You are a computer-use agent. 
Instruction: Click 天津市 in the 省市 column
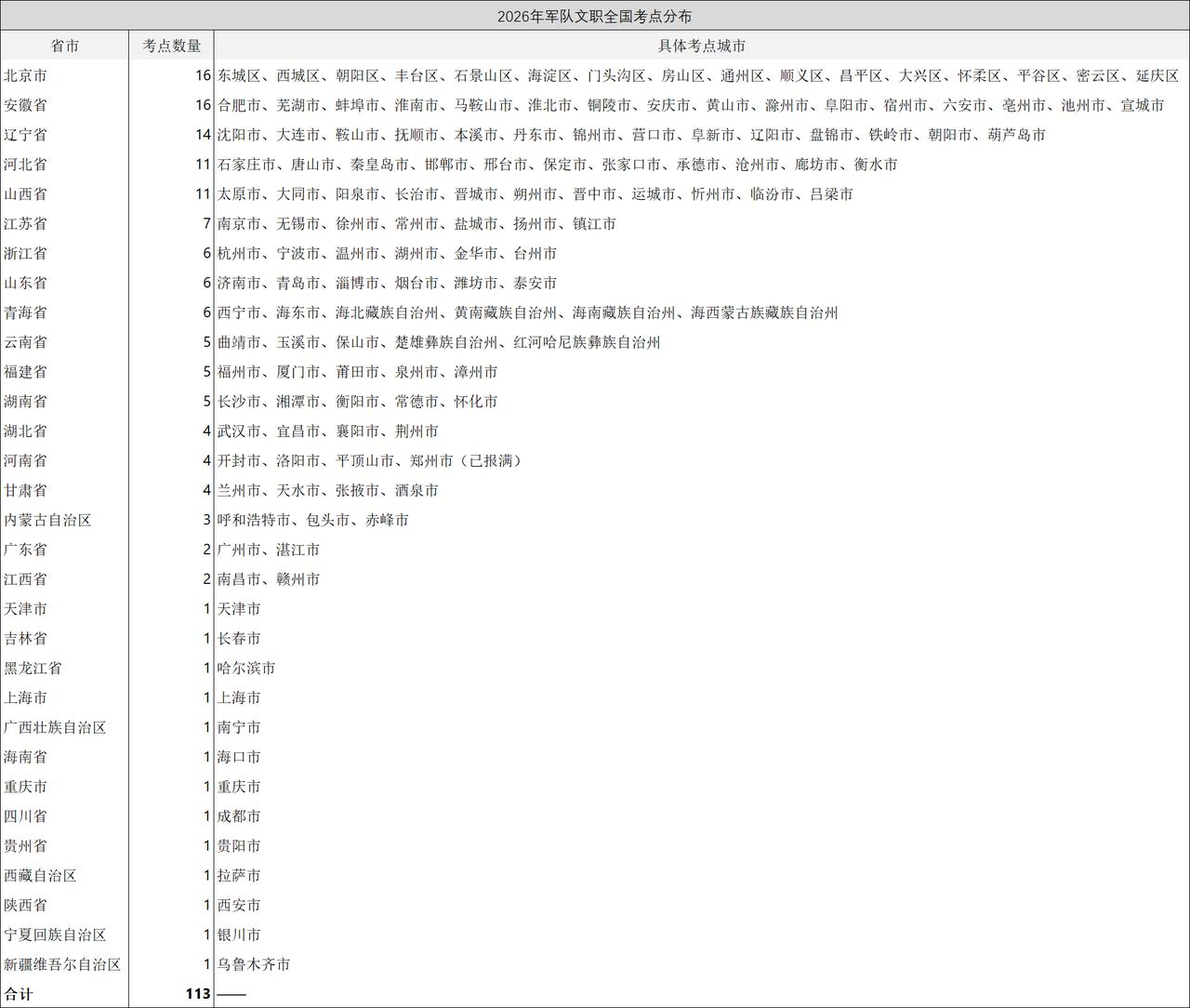click(25, 609)
